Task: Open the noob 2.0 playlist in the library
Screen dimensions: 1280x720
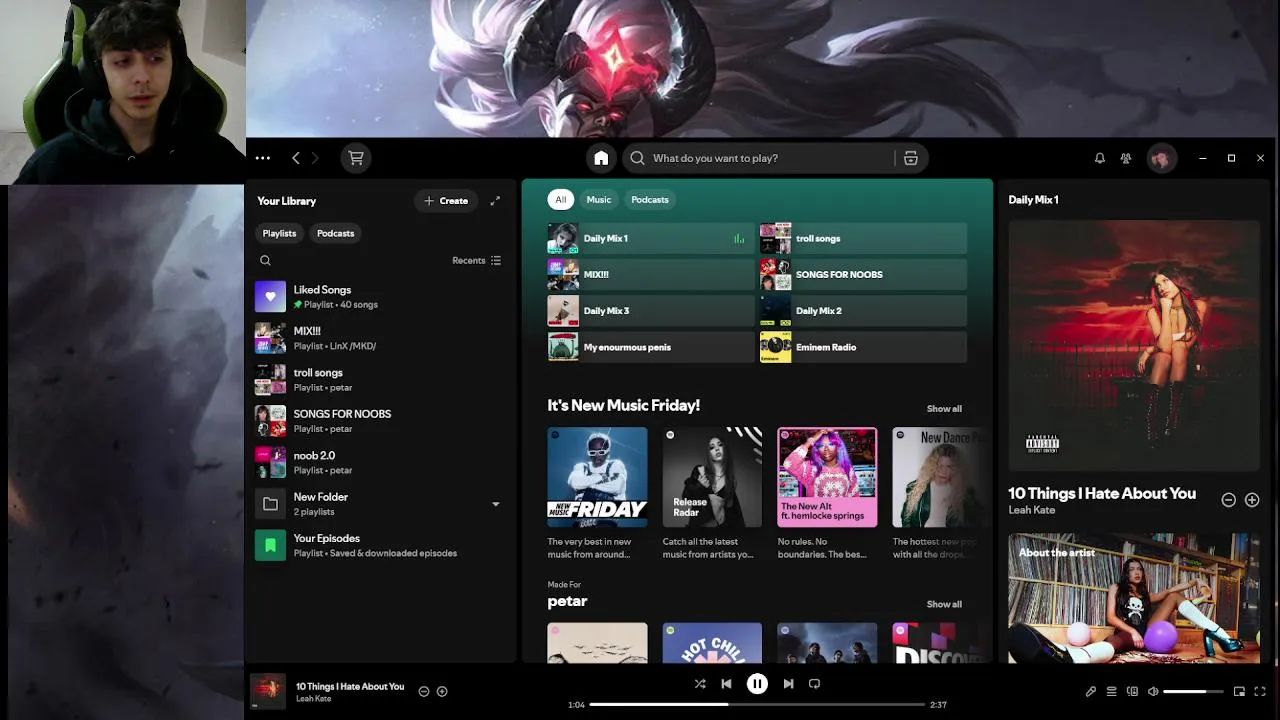Action: pos(380,462)
